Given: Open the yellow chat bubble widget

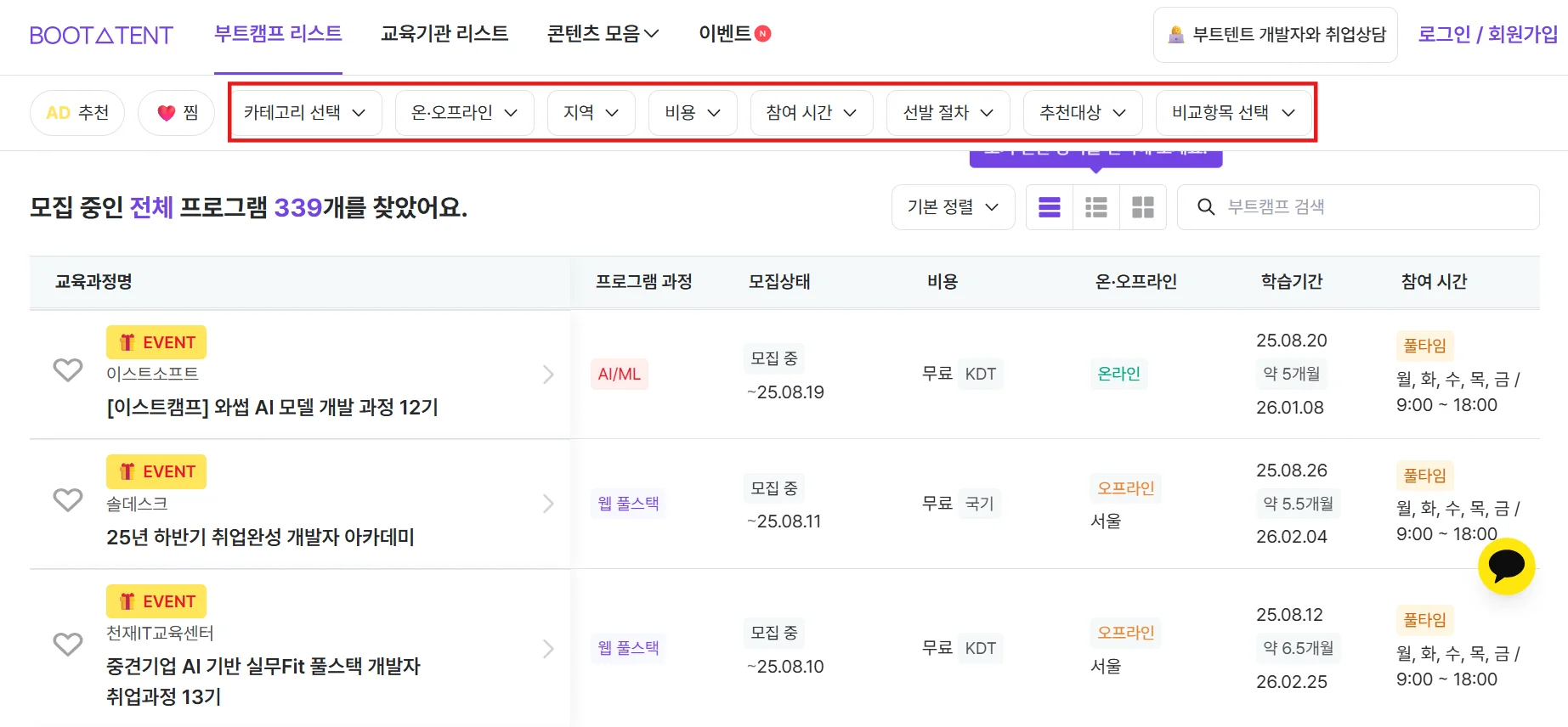Looking at the screenshot, I should (x=1506, y=566).
